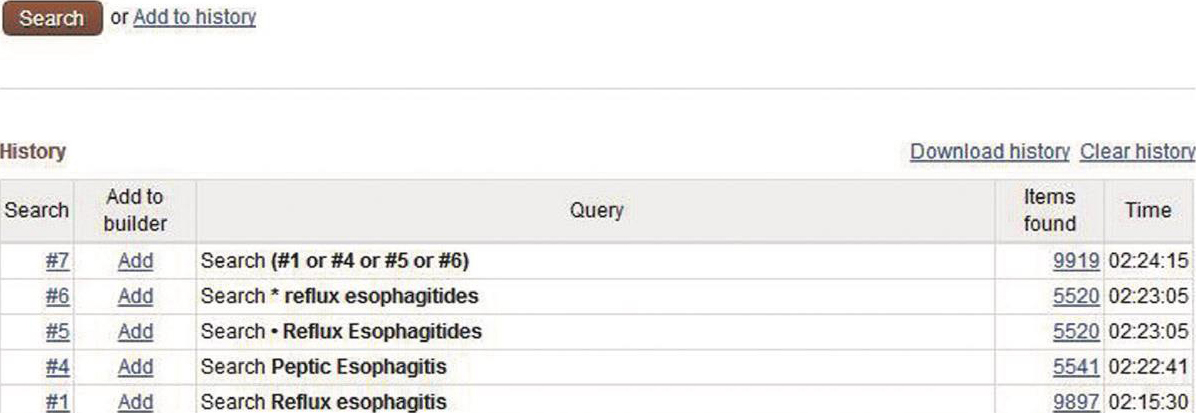1196x413 pixels.
Task: View 5520 items for search #6
Action: [1076, 297]
